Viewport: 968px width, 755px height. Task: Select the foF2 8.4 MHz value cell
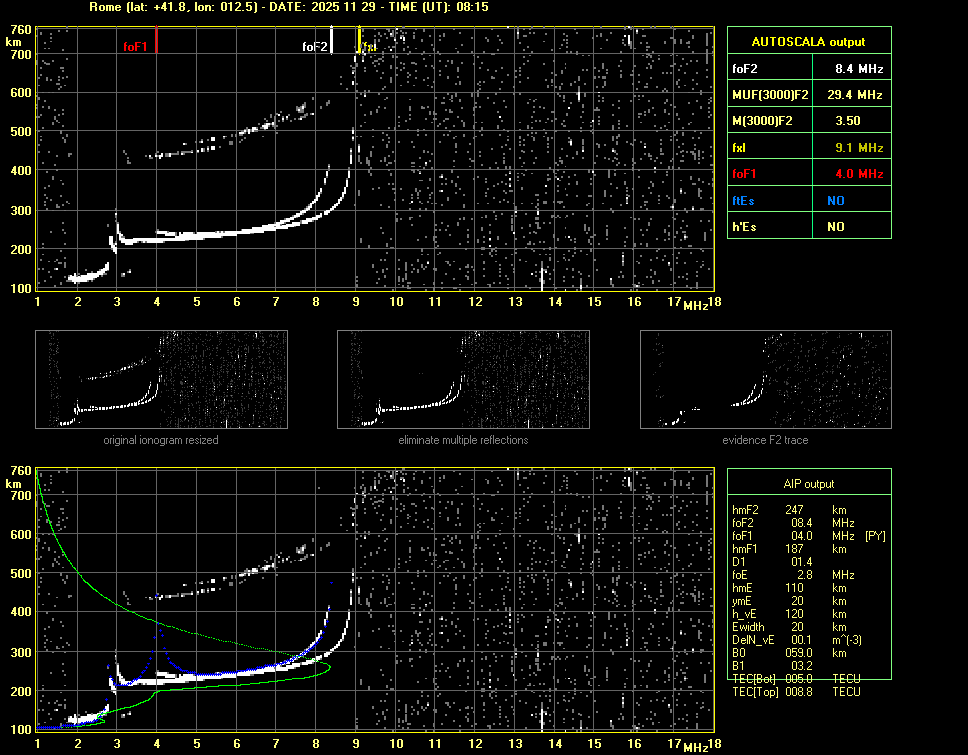pyautogui.click(x=858, y=69)
